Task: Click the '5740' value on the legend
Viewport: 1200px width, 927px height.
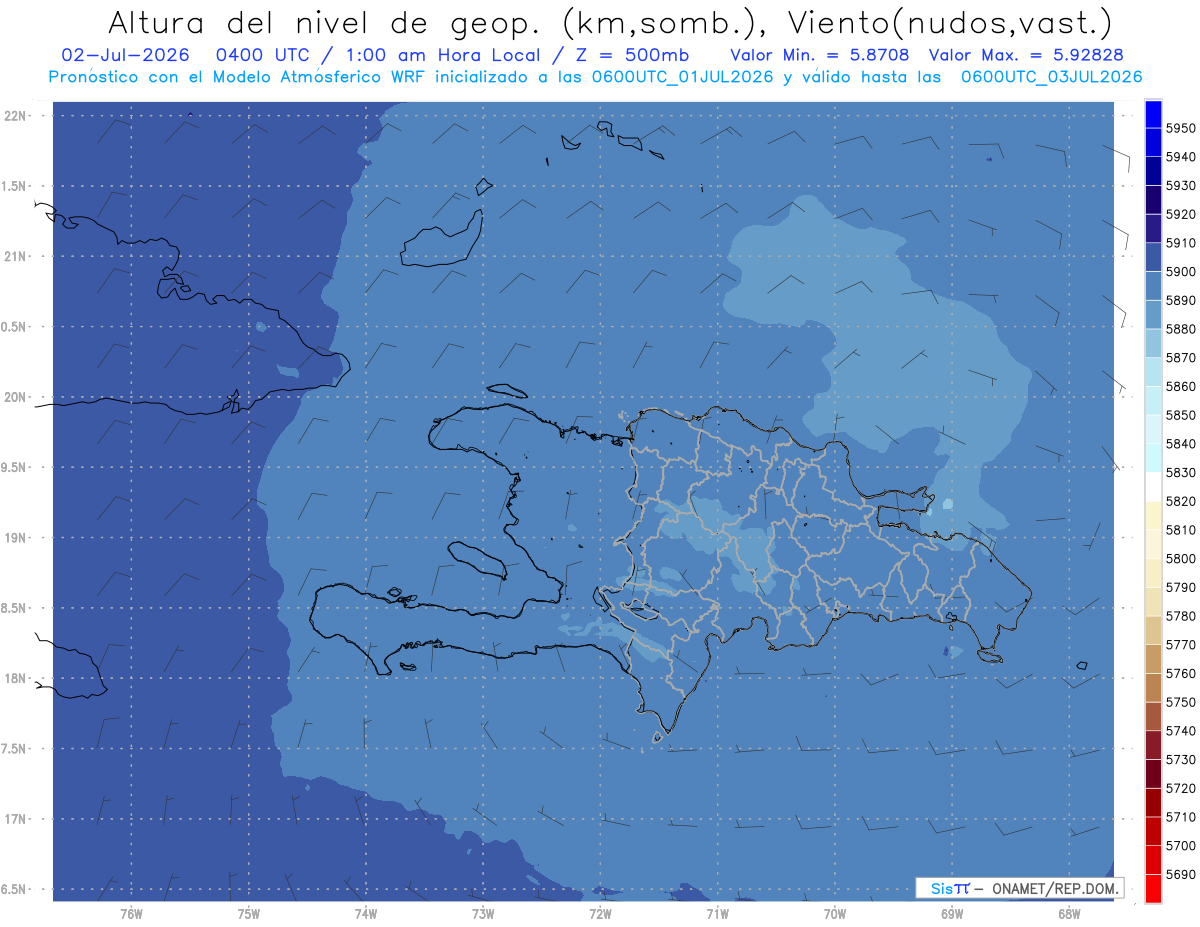Action: pos(1181,731)
